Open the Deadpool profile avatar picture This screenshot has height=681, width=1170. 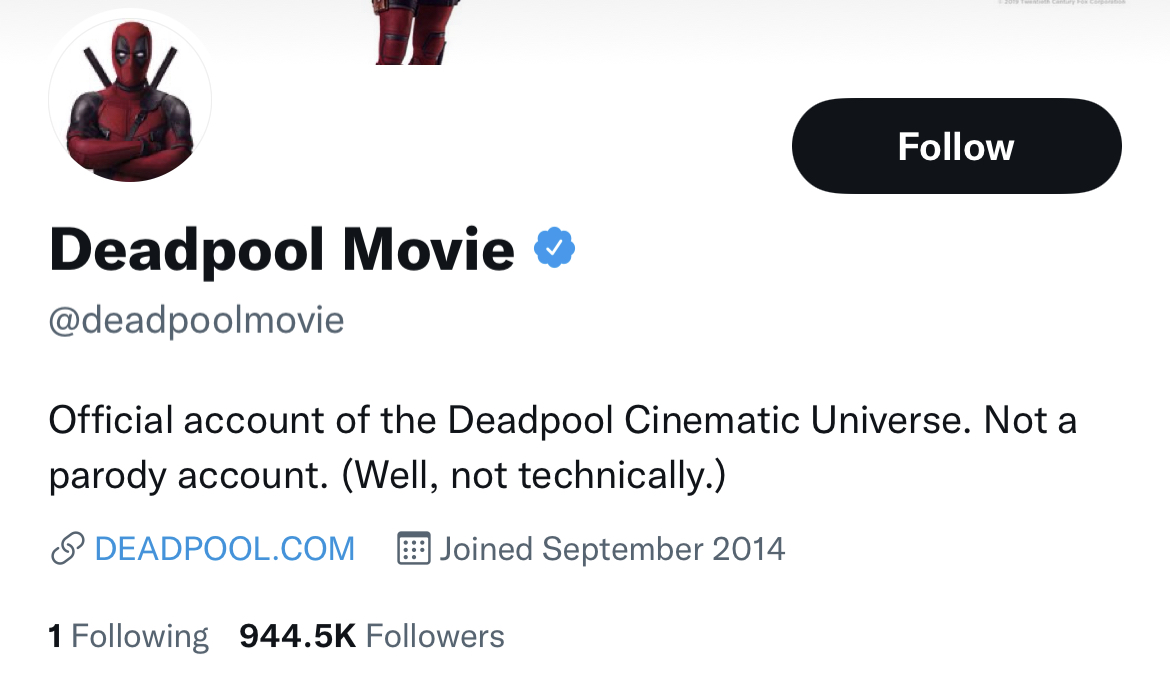[x=130, y=100]
